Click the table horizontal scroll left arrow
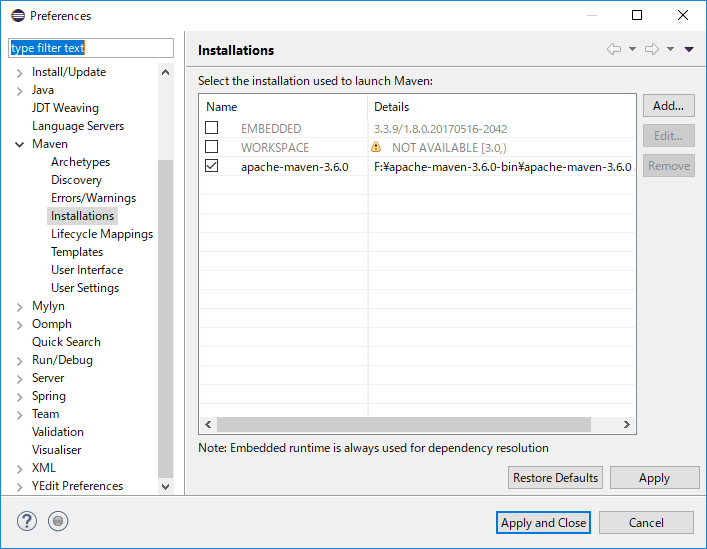This screenshot has height=549, width=707. [x=208, y=425]
